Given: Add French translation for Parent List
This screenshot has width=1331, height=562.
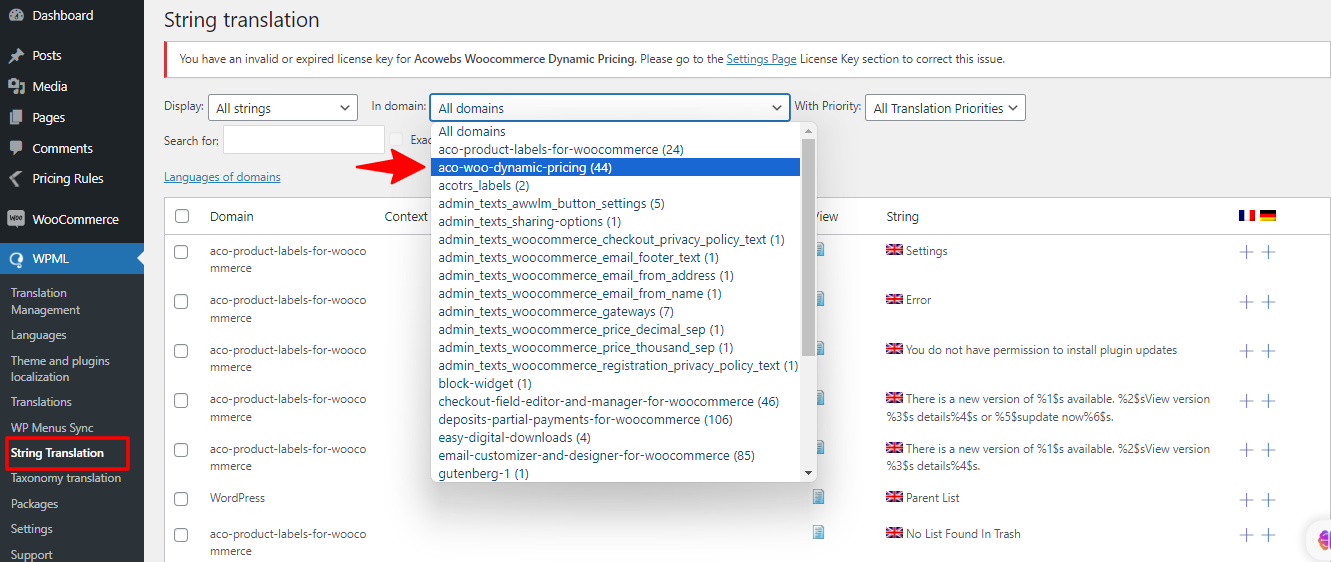Looking at the screenshot, I should point(1246,500).
